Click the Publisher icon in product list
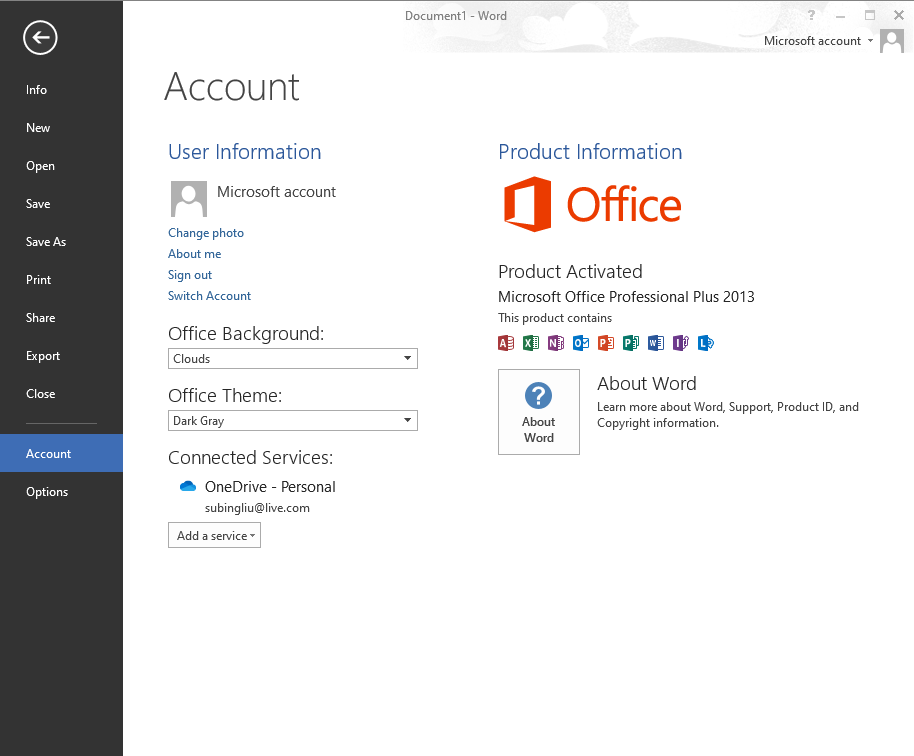The width and height of the screenshot is (914, 756). [631, 343]
